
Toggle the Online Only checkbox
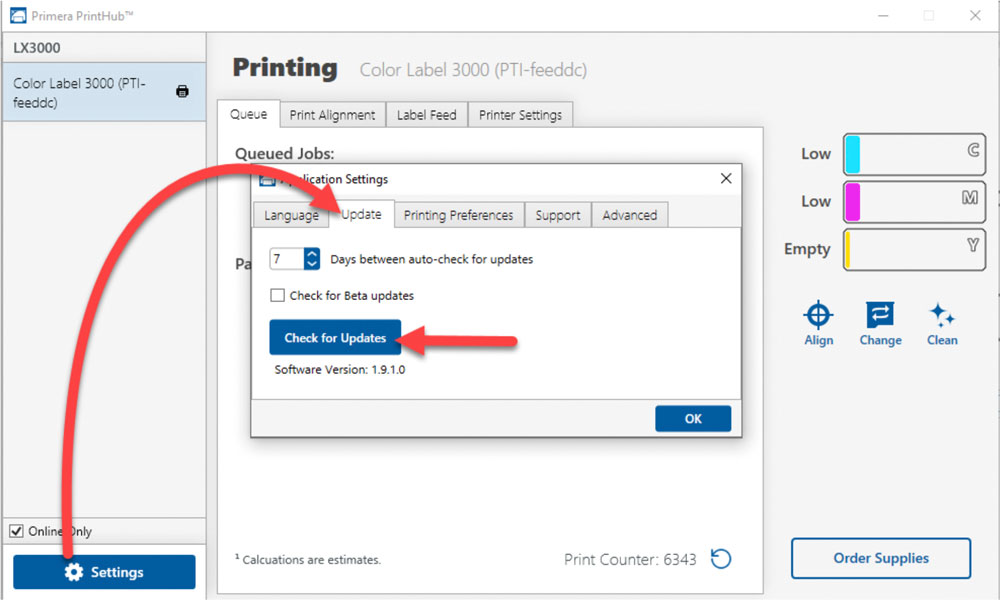17,531
